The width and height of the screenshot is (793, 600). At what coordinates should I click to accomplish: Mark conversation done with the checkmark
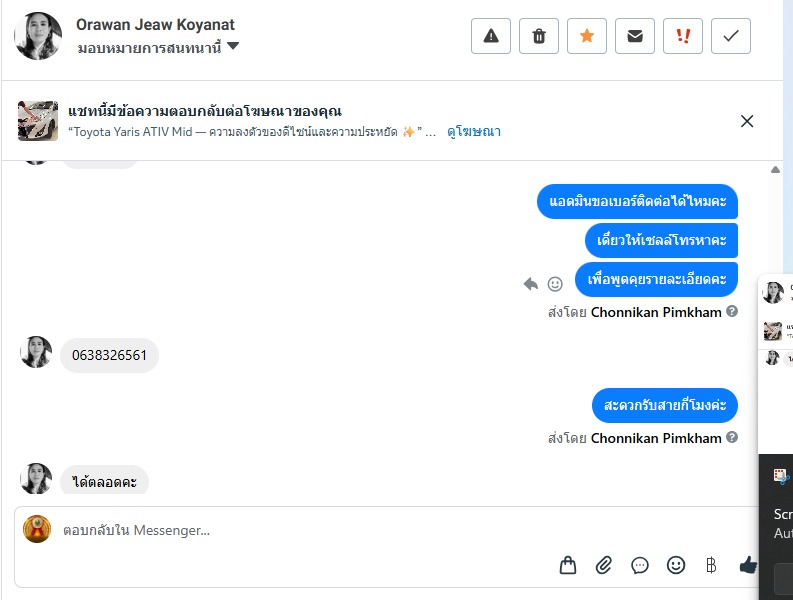coord(731,36)
